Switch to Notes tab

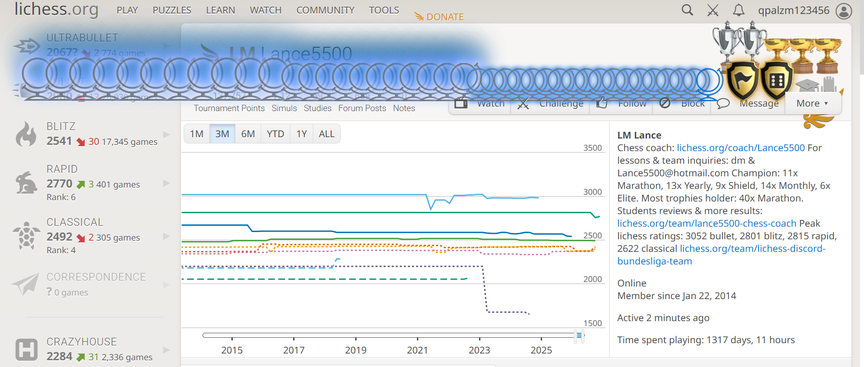(x=404, y=108)
